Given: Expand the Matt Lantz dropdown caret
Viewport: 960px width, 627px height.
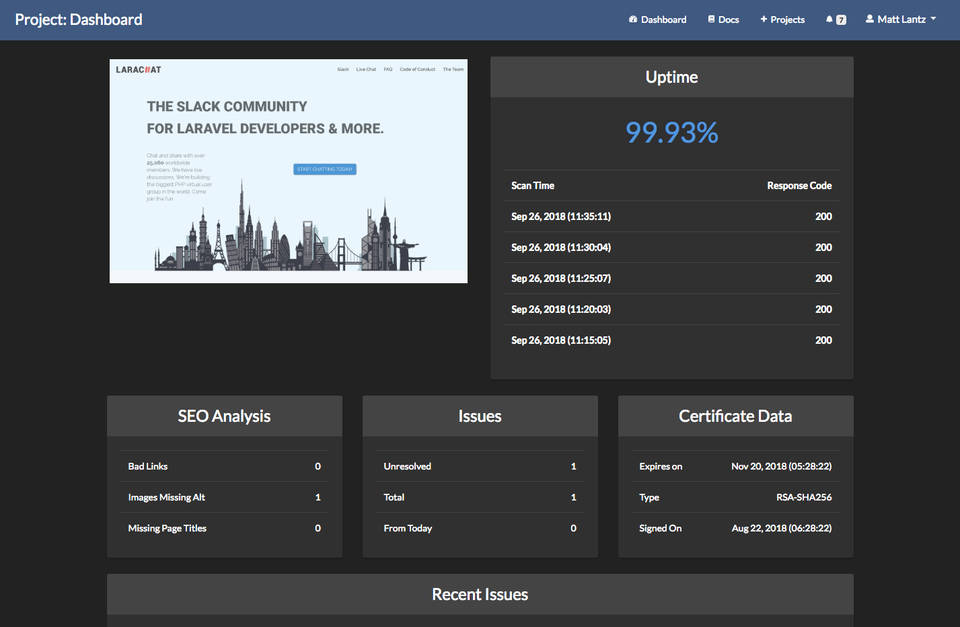Looking at the screenshot, I should tap(934, 20).
